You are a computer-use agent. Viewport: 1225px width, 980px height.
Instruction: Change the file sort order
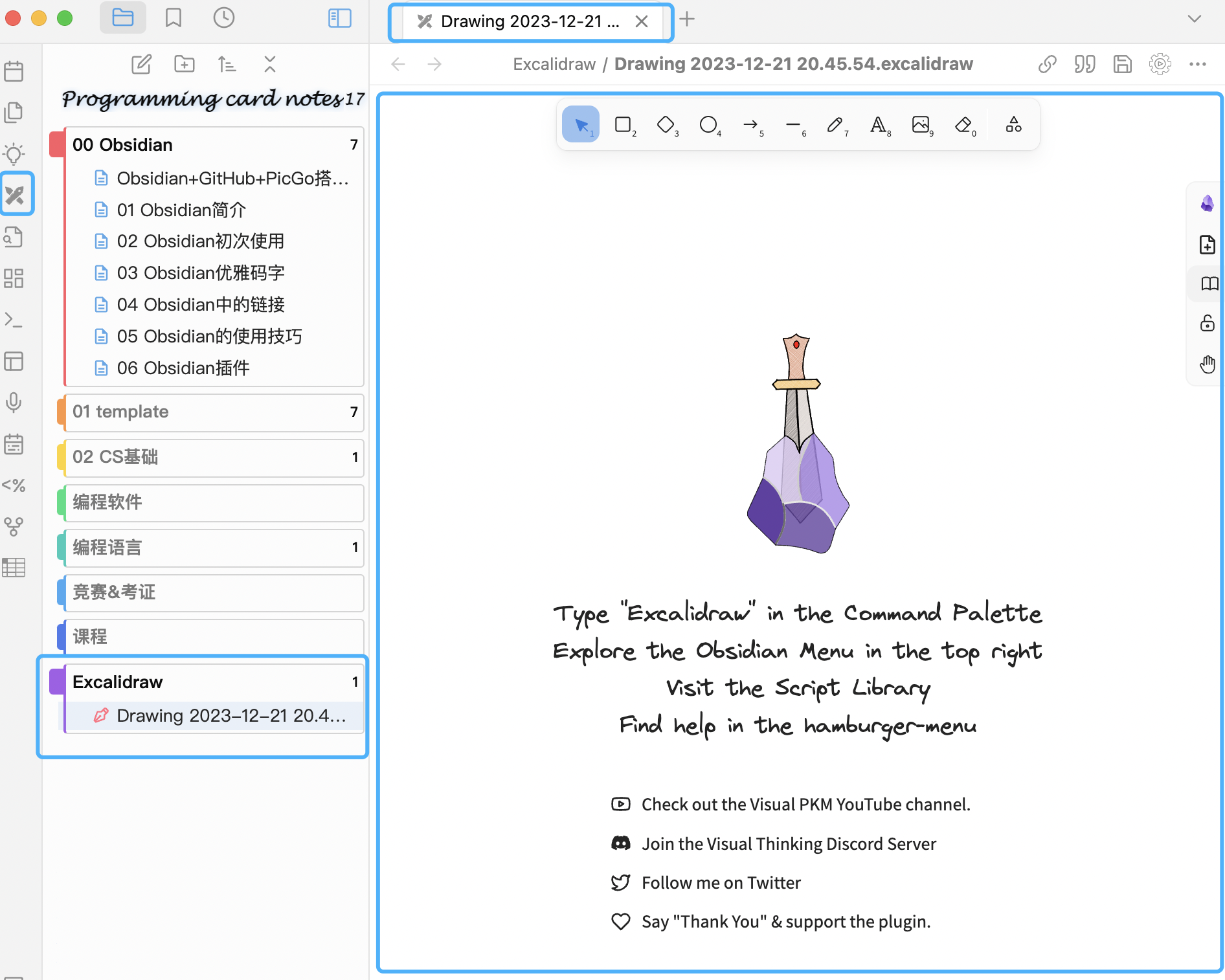(x=227, y=64)
